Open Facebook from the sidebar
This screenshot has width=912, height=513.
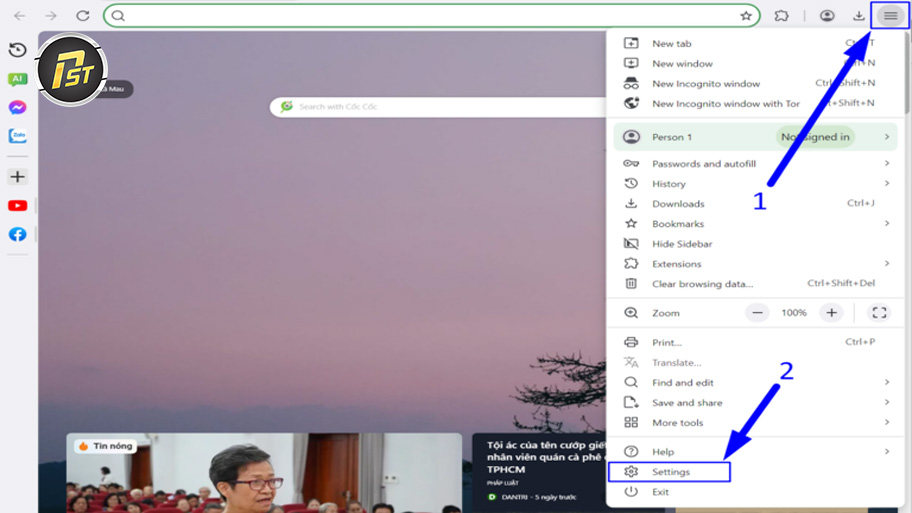coord(17,234)
